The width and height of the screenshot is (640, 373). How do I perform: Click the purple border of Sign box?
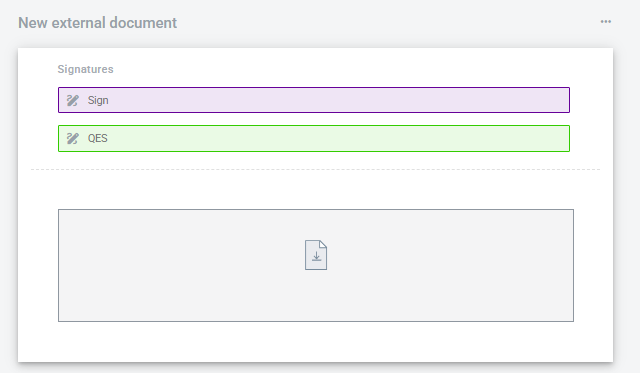click(x=314, y=88)
